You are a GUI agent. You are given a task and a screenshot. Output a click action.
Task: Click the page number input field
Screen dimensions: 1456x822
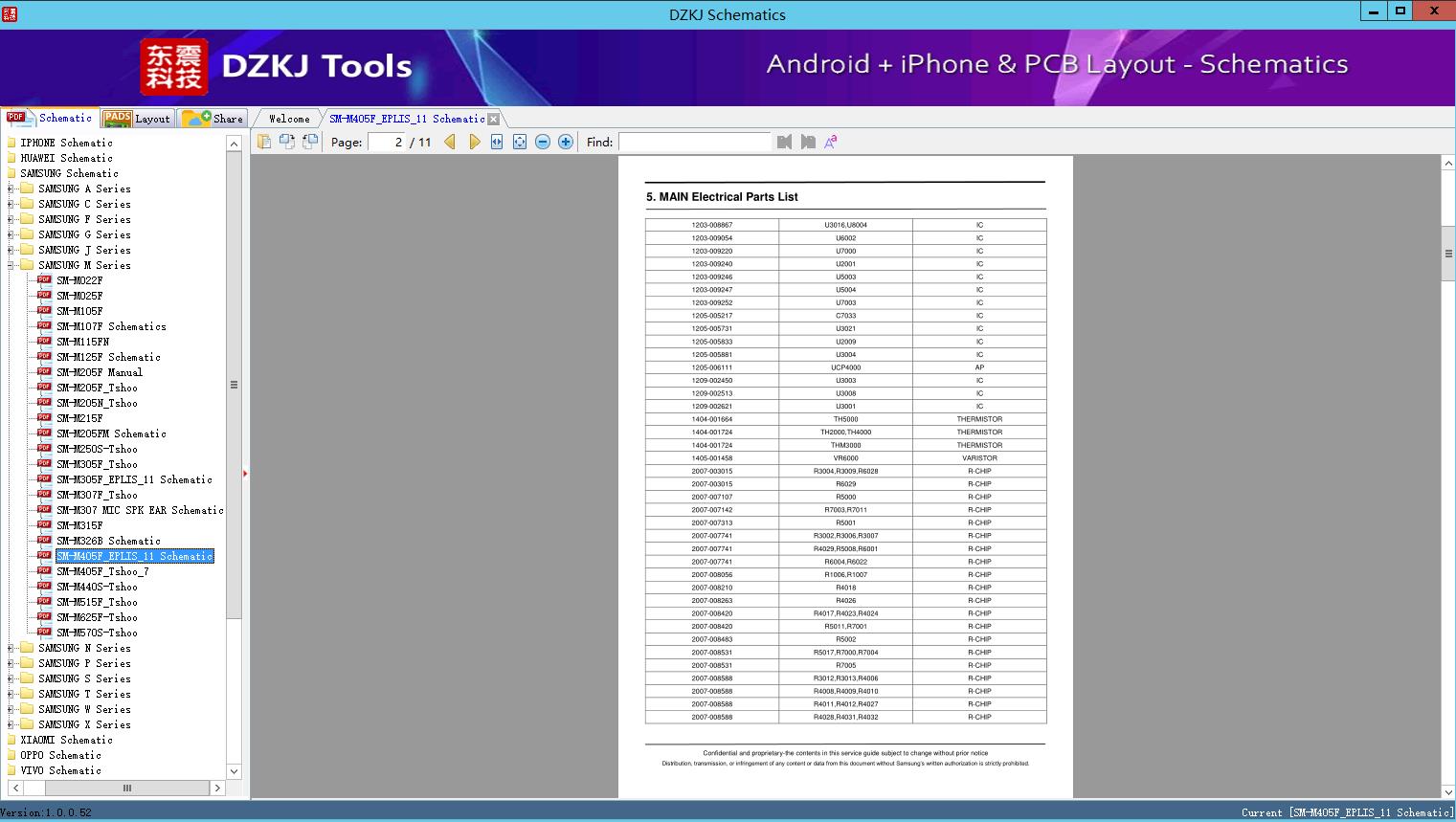387,142
